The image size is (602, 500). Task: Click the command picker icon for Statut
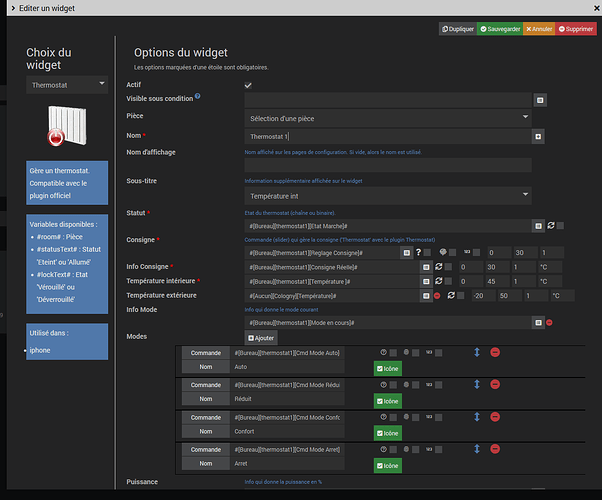point(539,228)
